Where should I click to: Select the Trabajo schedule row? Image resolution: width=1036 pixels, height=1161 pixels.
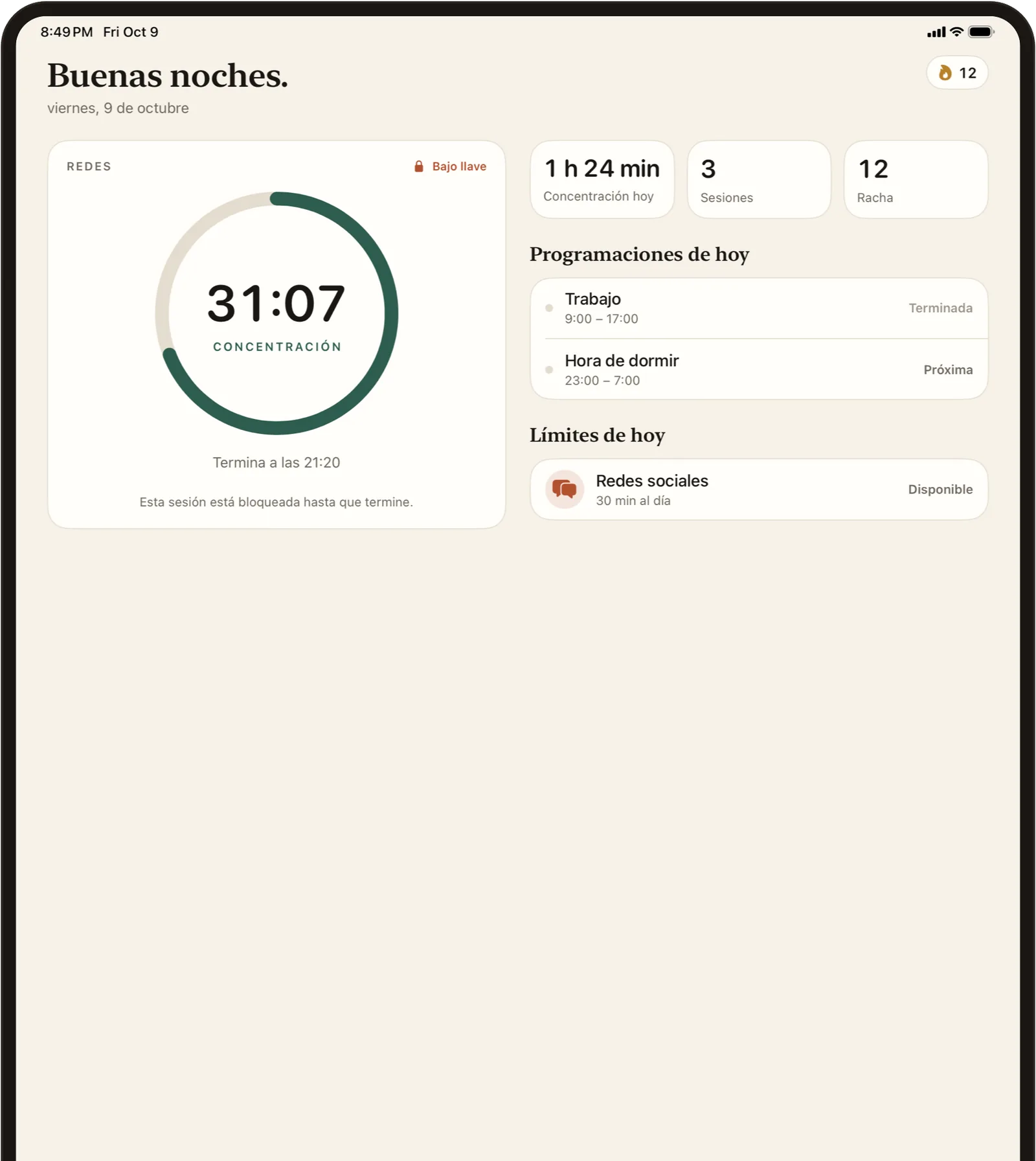click(759, 308)
